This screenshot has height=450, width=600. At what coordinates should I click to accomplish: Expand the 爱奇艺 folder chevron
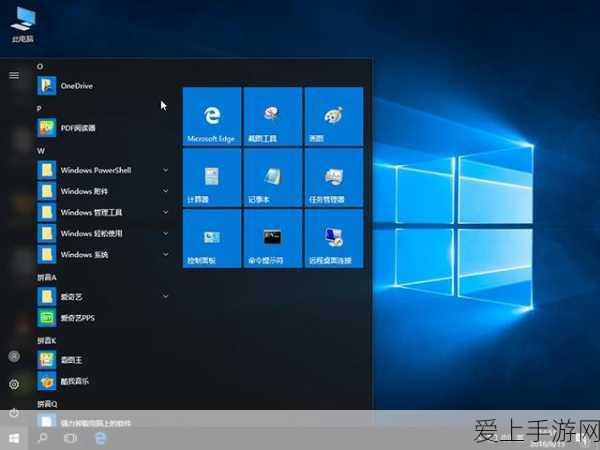165,296
